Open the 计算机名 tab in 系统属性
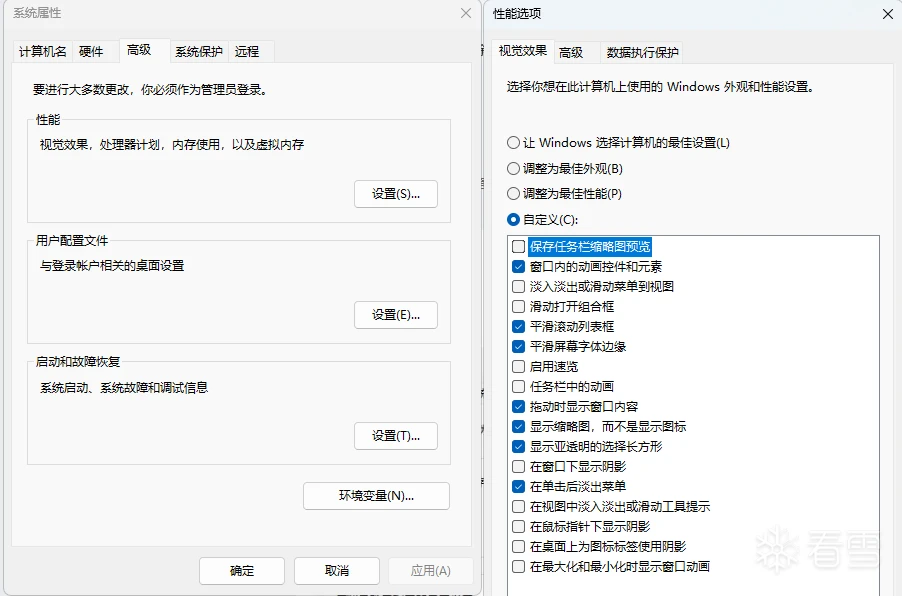This screenshot has width=902, height=596. (x=43, y=52)
